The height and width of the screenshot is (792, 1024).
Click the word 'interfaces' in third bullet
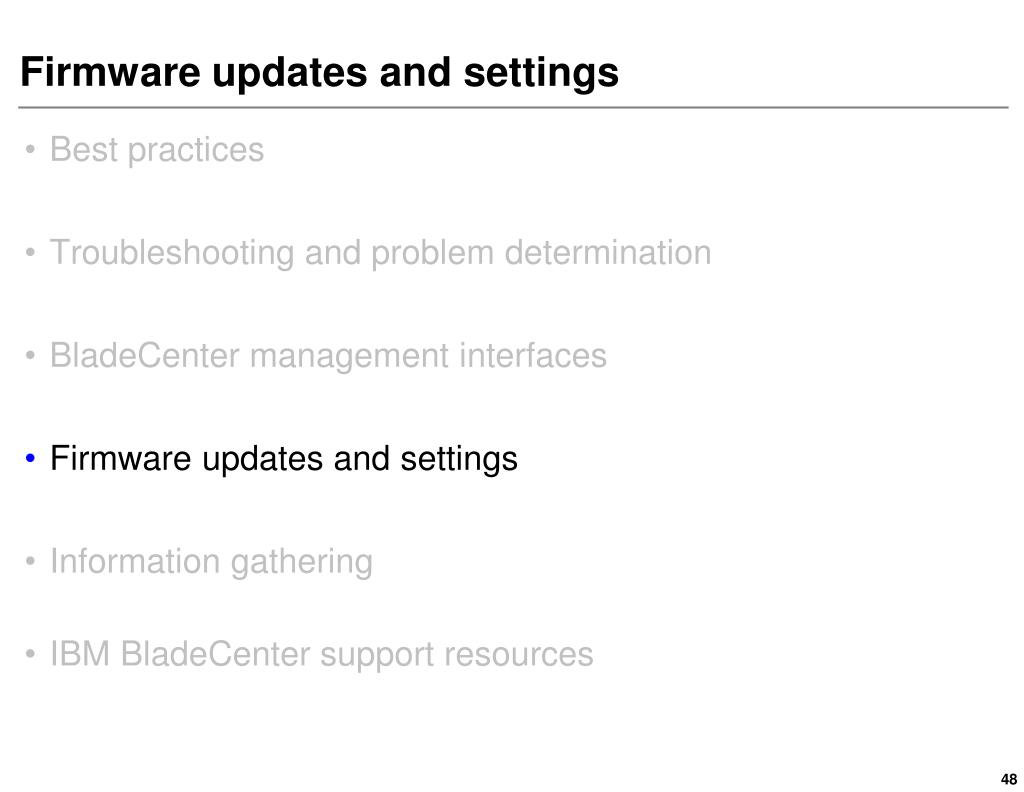[533, 356]
